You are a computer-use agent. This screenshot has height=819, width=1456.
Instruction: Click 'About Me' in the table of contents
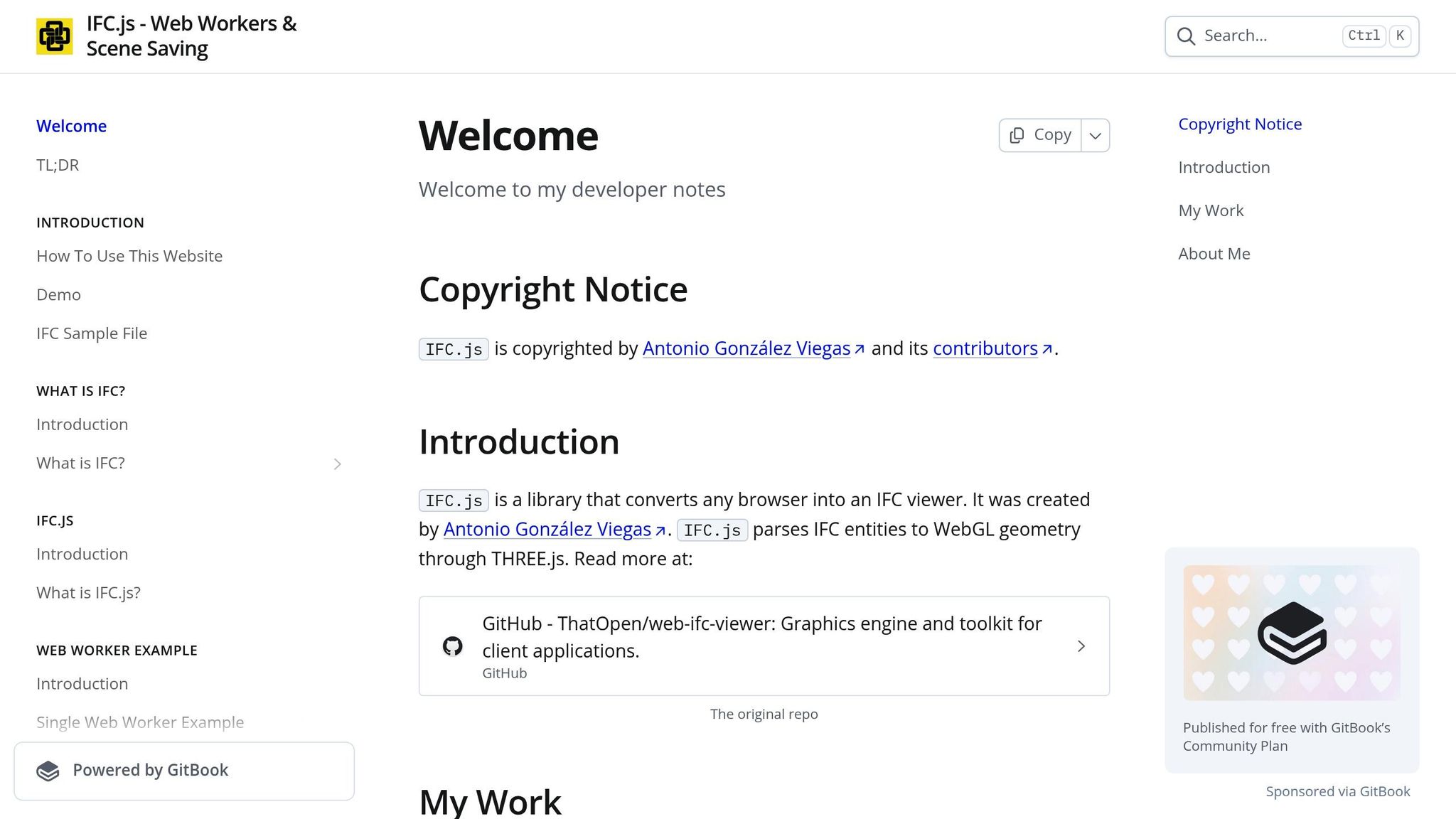point(1214,253)
